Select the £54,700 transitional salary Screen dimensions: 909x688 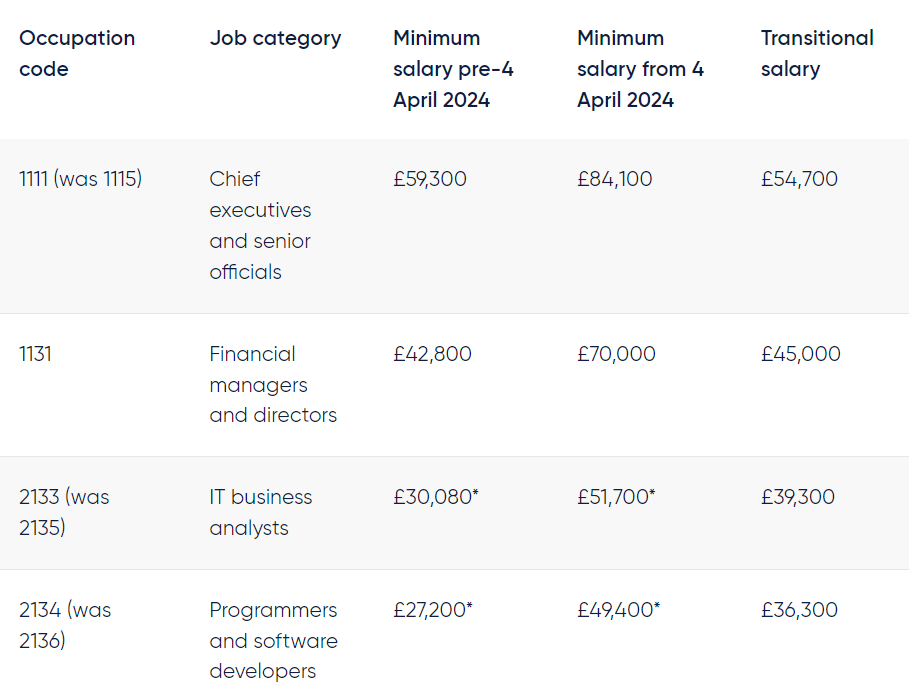point(799,179)
